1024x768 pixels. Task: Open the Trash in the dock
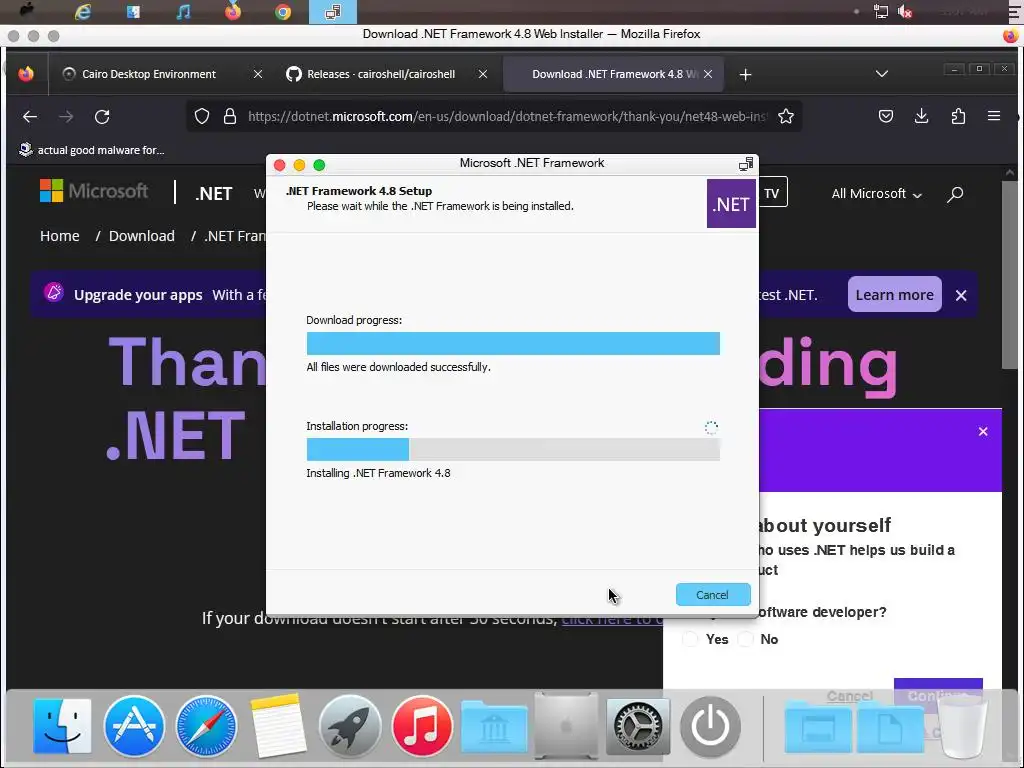click(962, 726)
